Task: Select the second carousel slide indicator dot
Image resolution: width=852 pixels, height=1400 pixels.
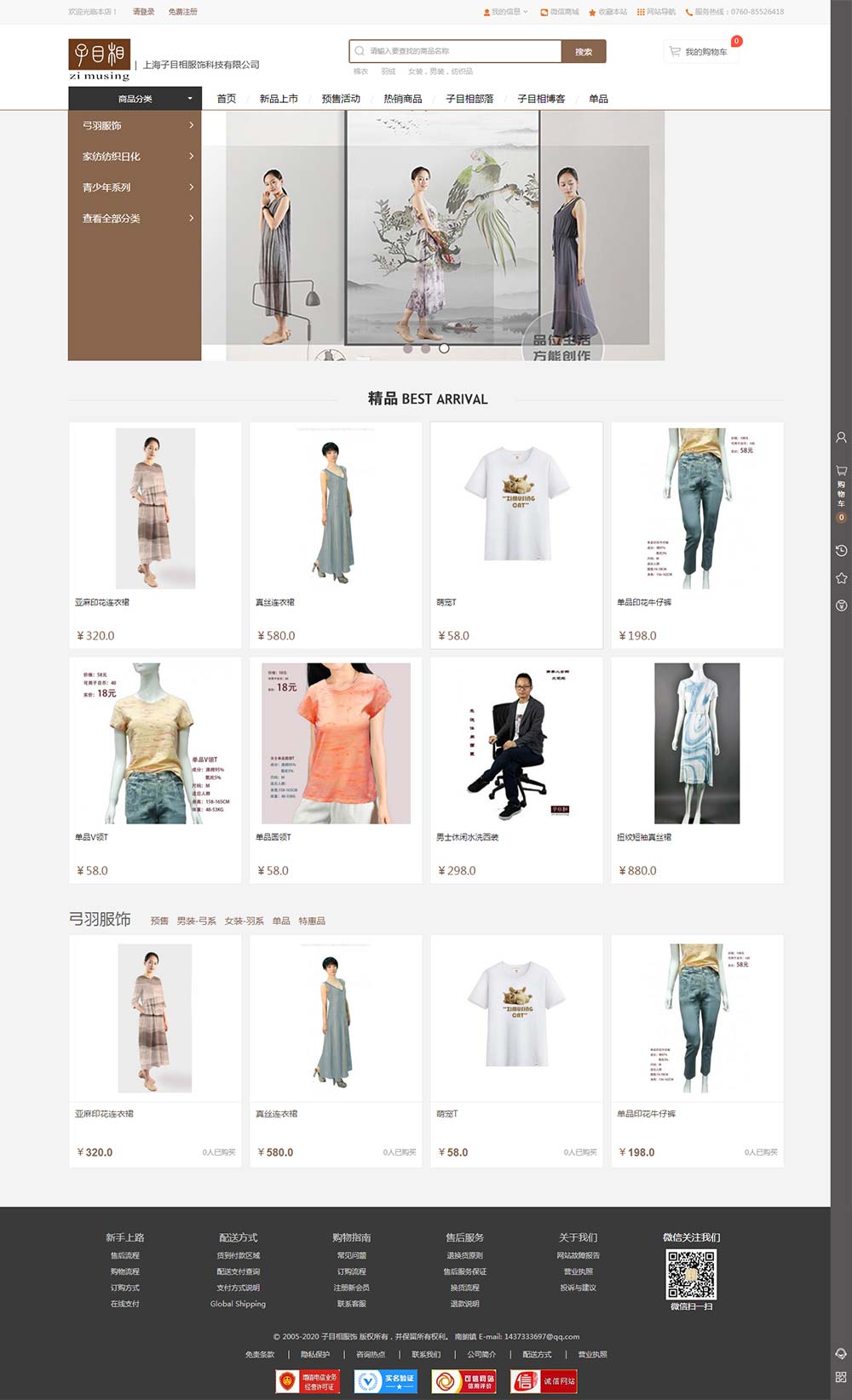Action: [x=425, y=348]
